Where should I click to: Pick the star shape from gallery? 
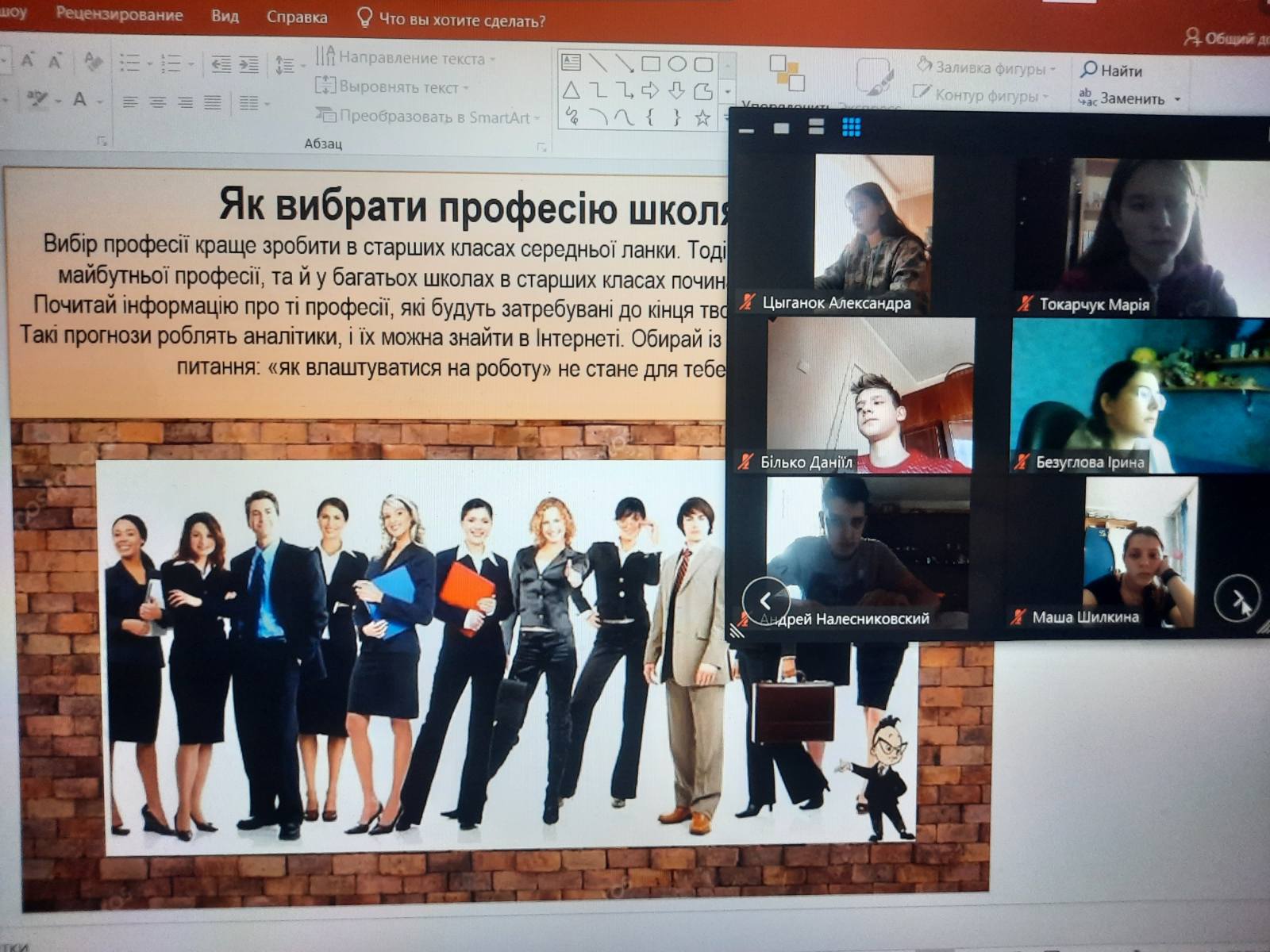point(702,118)
